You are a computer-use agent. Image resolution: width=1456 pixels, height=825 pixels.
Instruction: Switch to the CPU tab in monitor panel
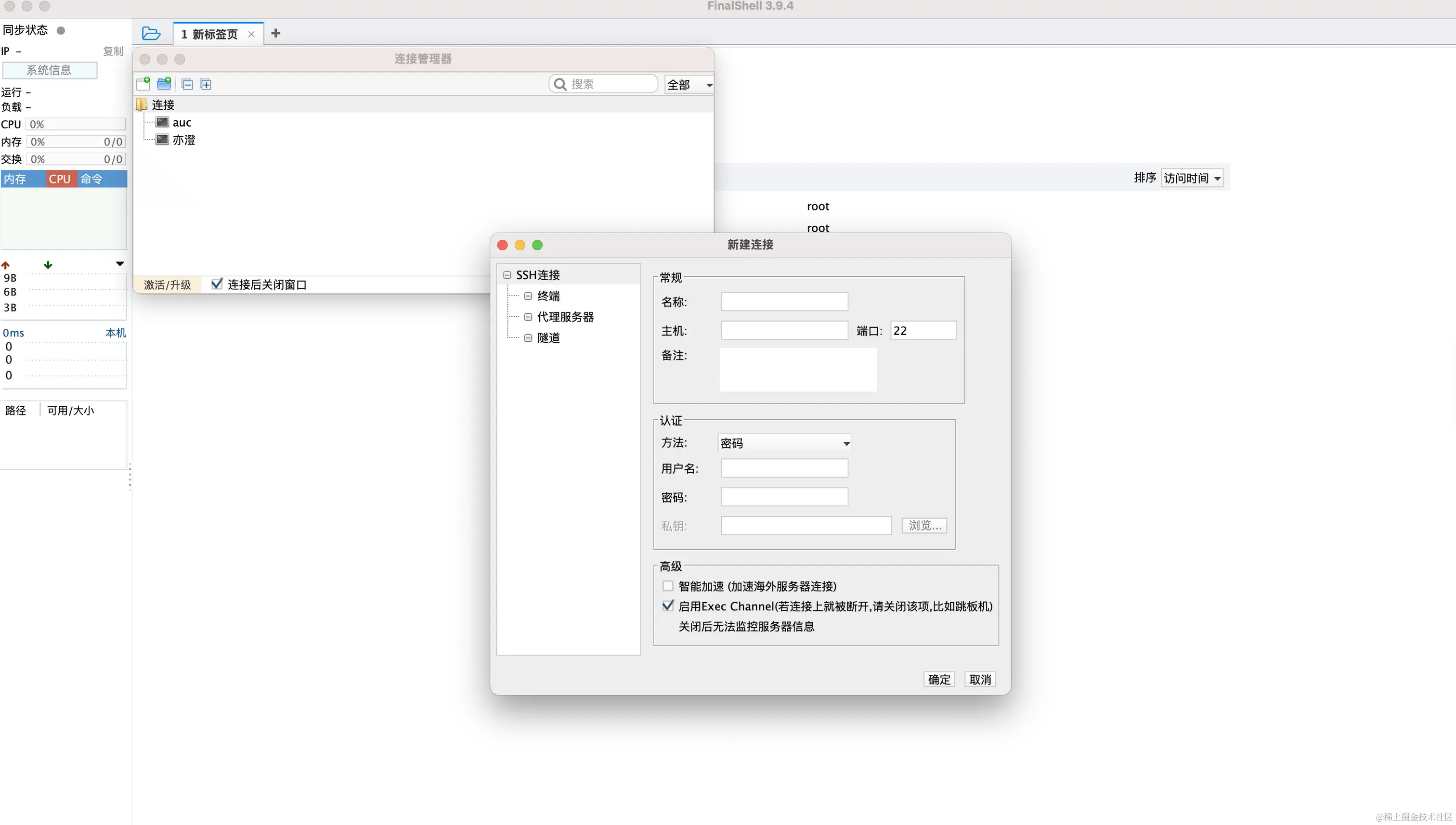click(x=60, y=179)
